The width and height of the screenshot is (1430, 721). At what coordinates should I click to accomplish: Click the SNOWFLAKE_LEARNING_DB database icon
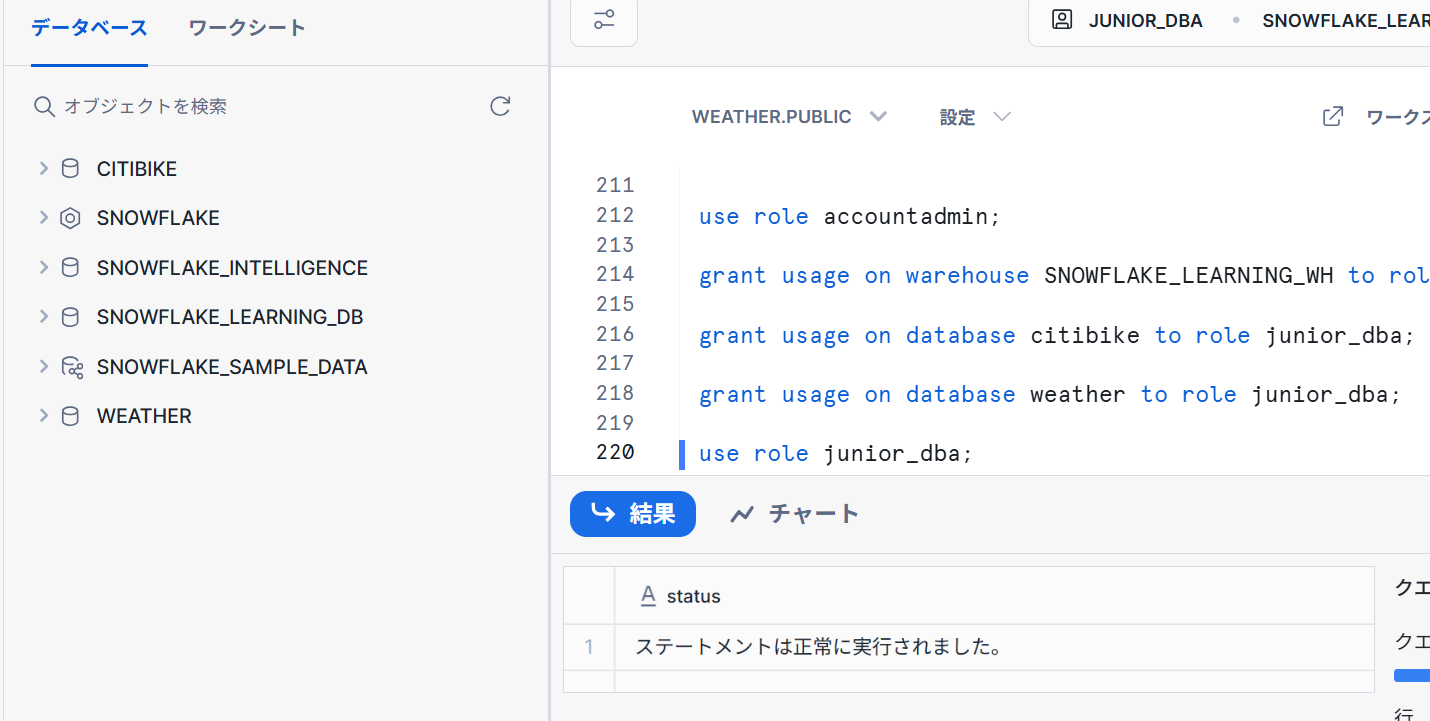pos(70,317)
